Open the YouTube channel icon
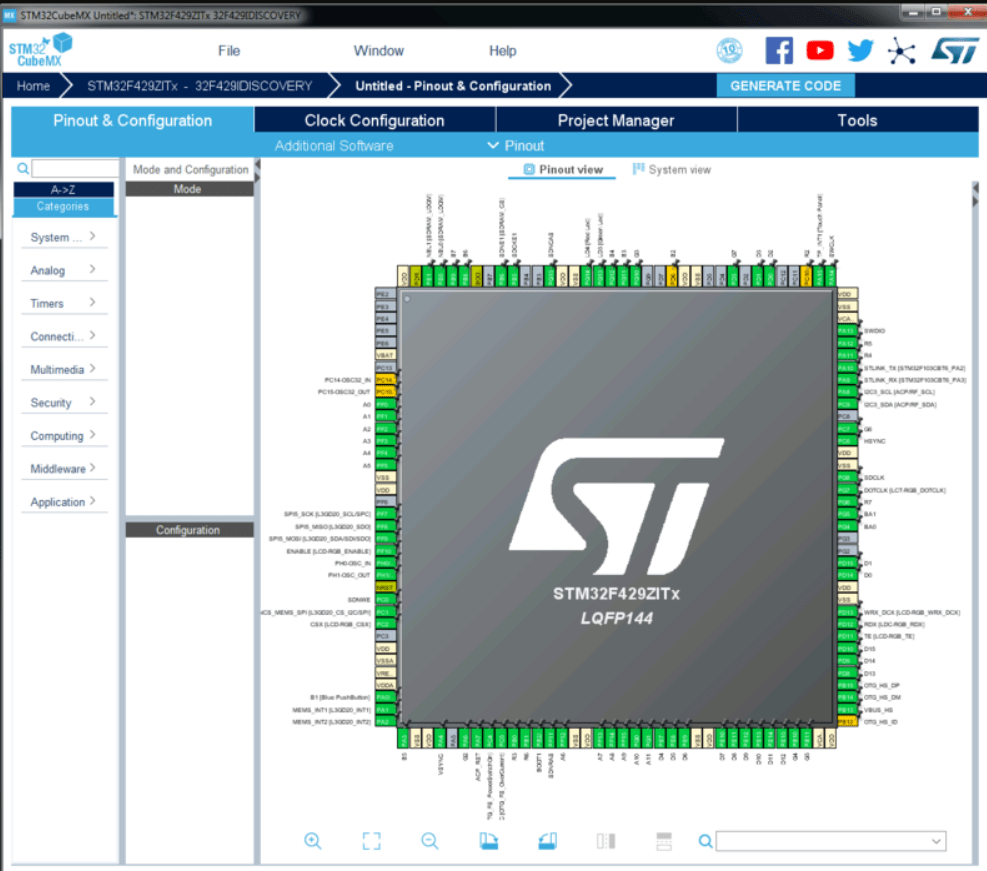 pyautogui.click(x=820, y=50)
